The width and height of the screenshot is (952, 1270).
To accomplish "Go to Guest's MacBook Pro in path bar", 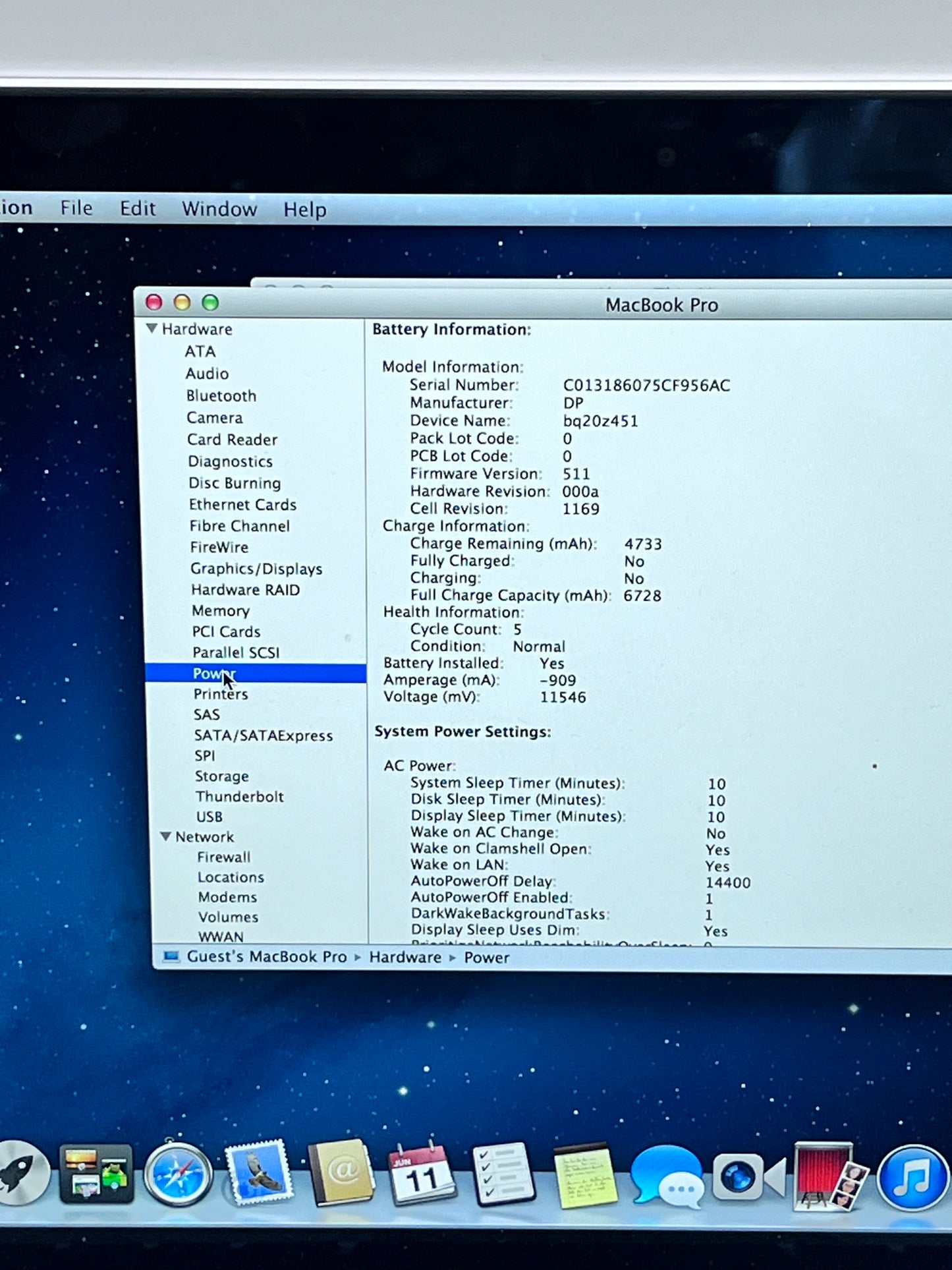I will pyautogui.click(x=266, y=956).
